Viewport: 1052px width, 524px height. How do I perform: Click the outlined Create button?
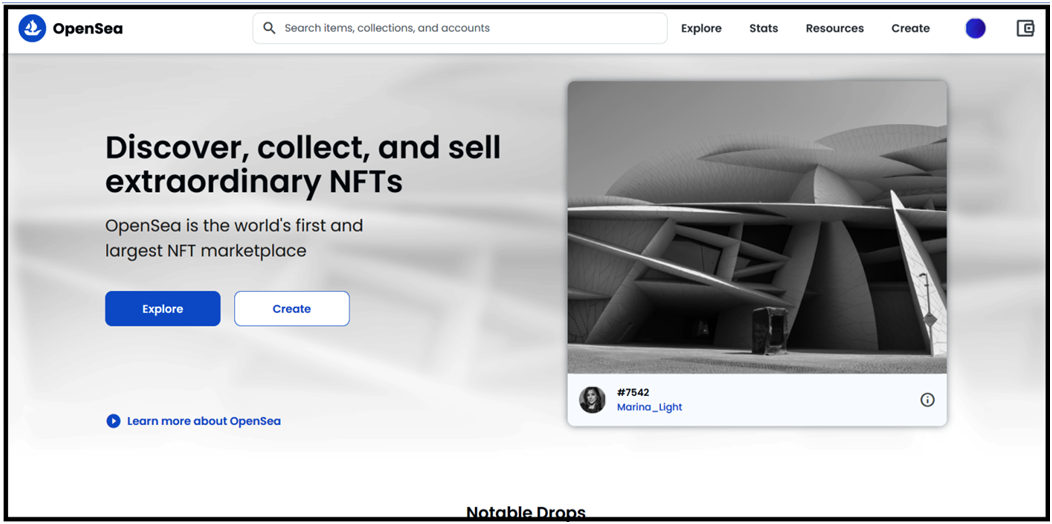292,309
